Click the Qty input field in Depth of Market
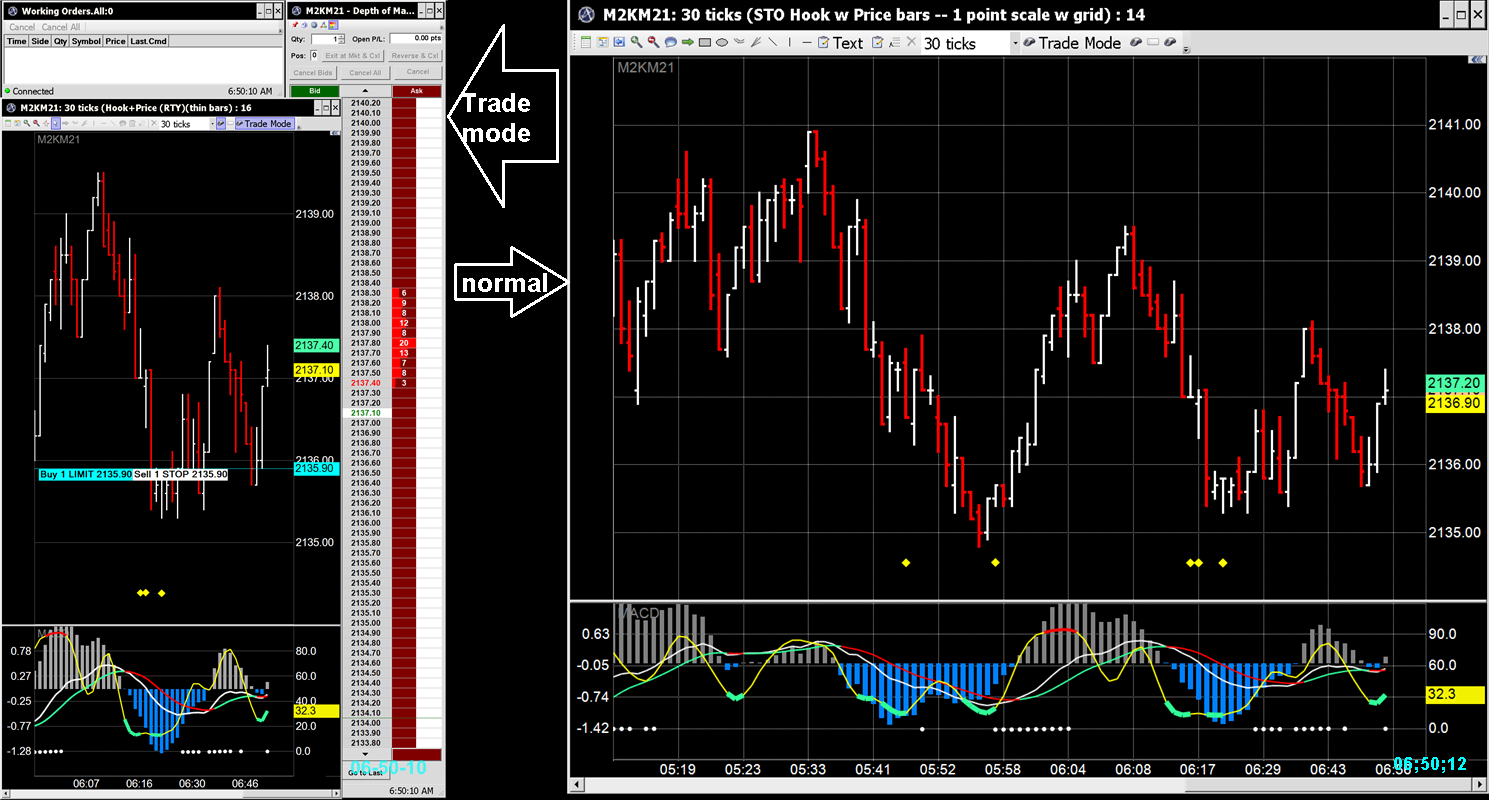Image resolution: width=1489 pixels, height=800 pixels. pos(327,39)
